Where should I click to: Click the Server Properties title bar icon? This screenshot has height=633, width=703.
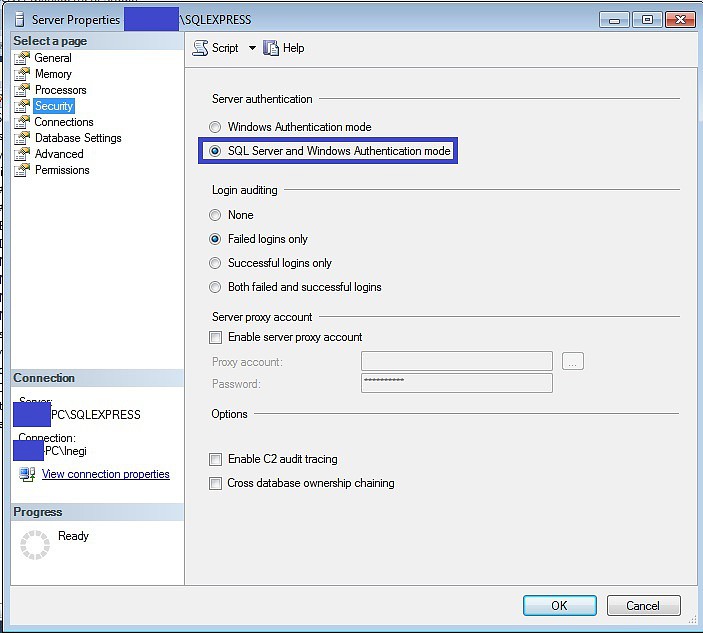19,20
